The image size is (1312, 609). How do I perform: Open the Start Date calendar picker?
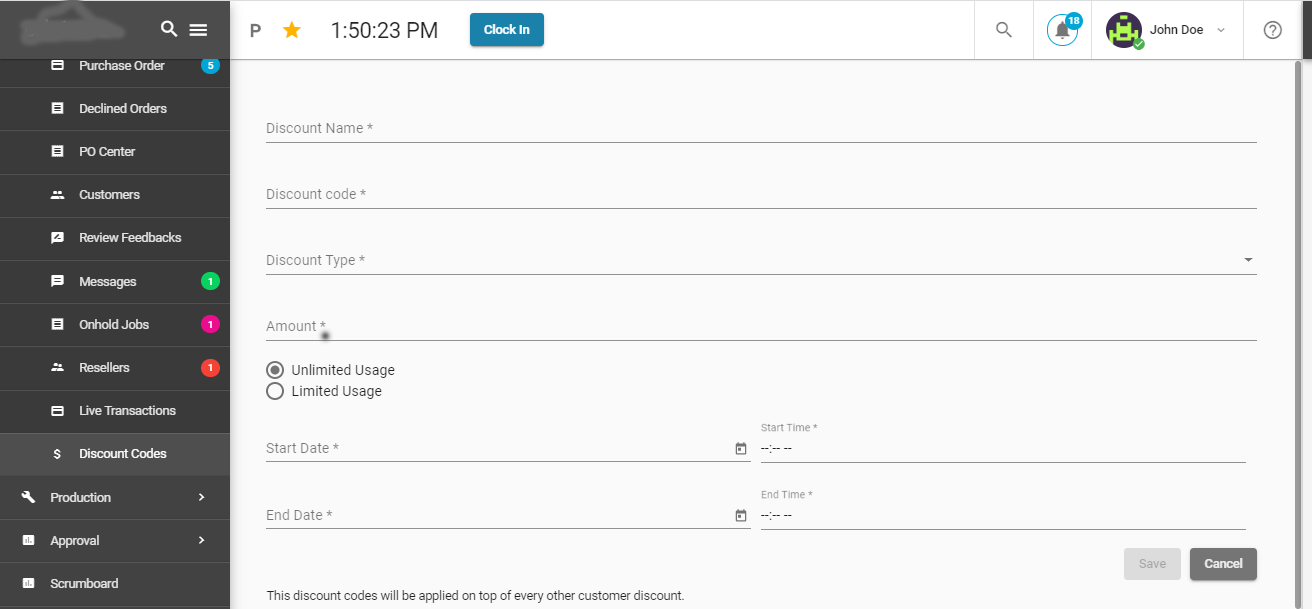tap(741, 449)
